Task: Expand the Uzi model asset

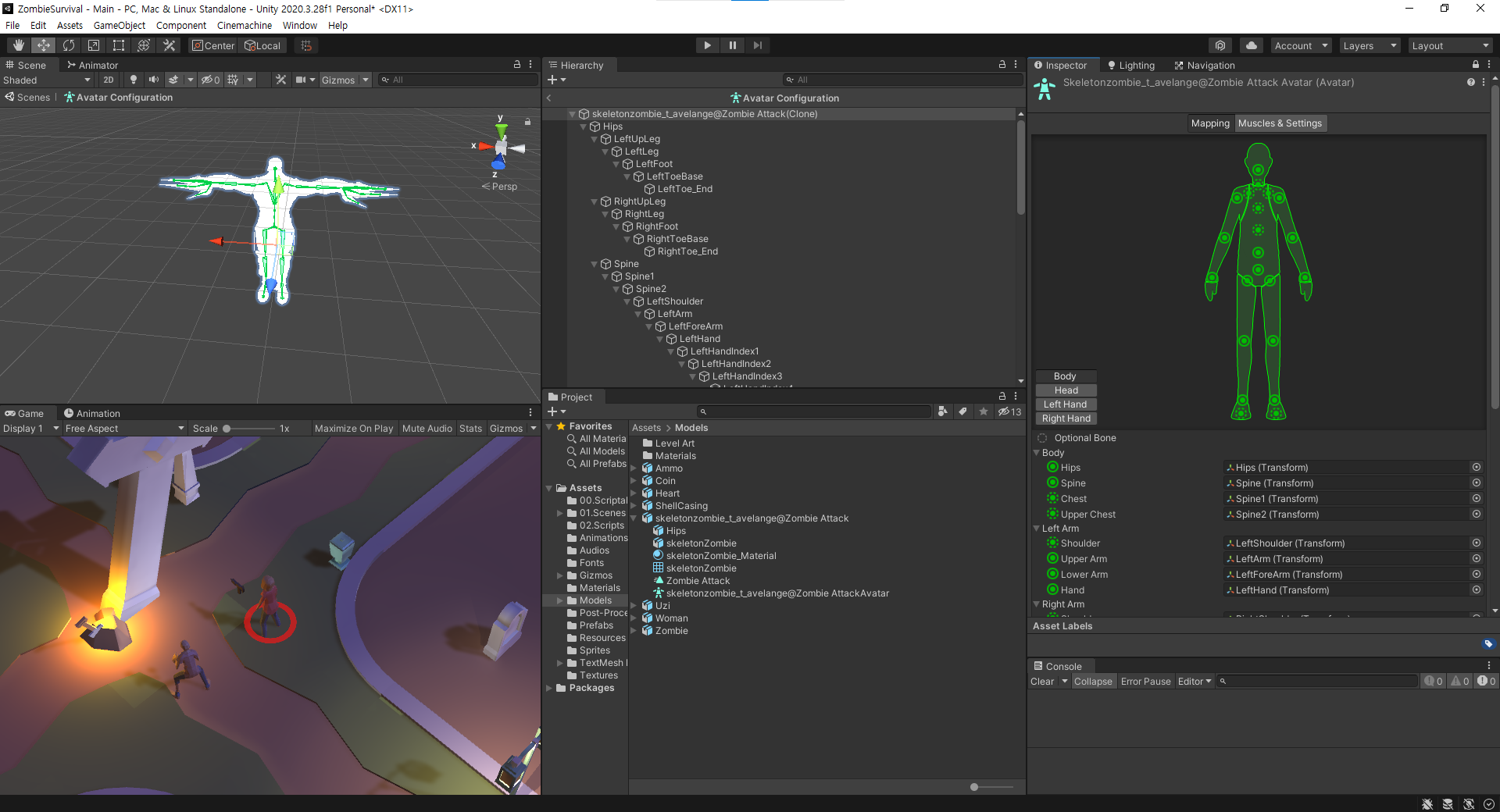Action: [x=634, y=606]
